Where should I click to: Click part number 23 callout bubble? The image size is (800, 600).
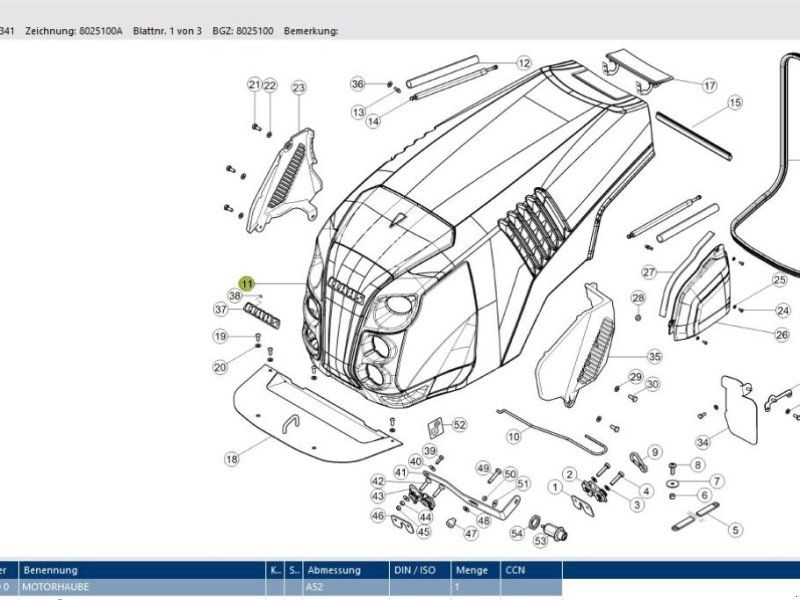click(x=298, y=89)
